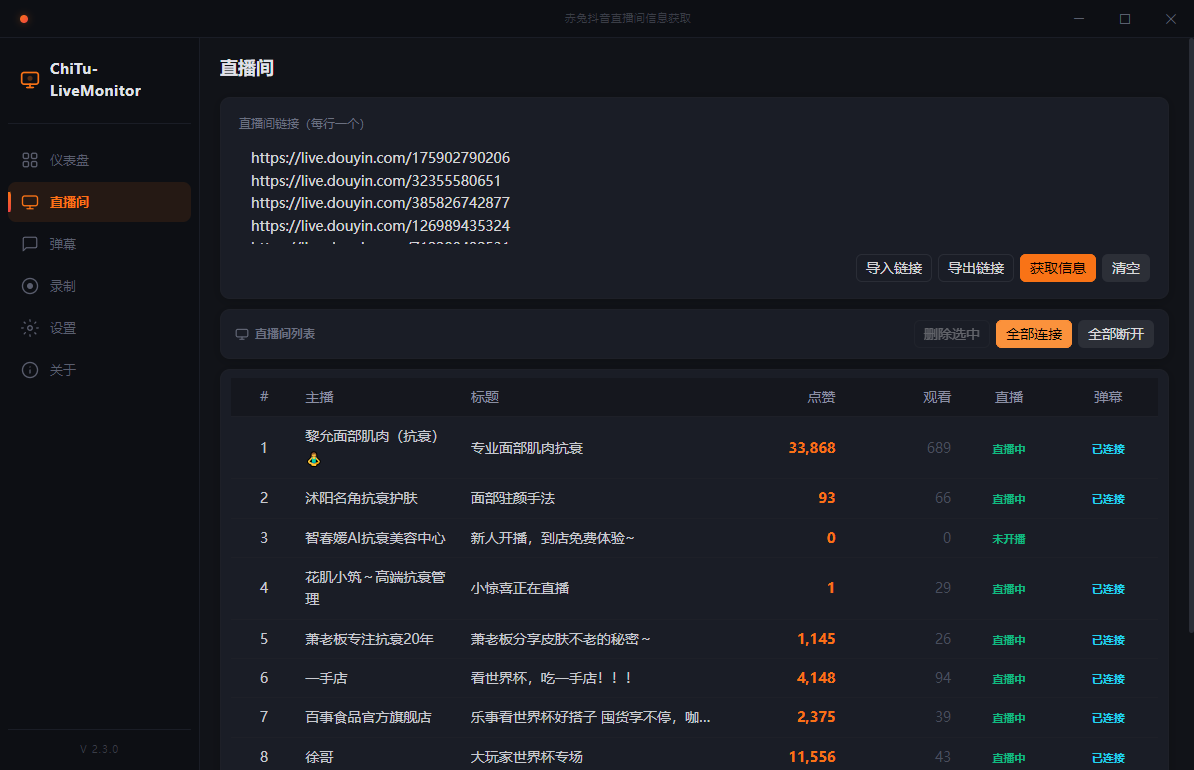Click the version label V 2.3.0
Image resolution: width=1194 pixels, height=770 pixels.
(99, 749)
